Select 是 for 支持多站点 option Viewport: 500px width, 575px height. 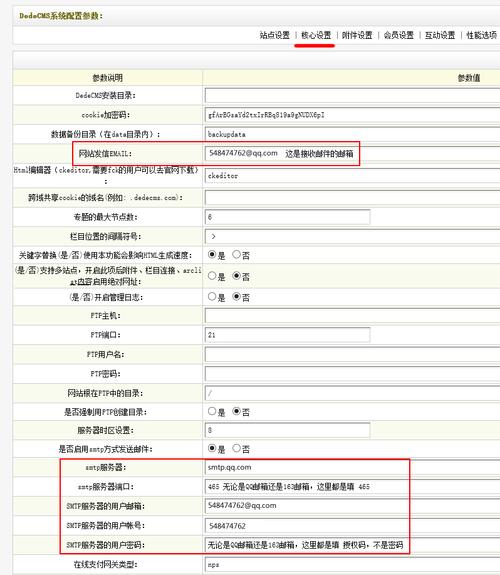coord(212,276)
